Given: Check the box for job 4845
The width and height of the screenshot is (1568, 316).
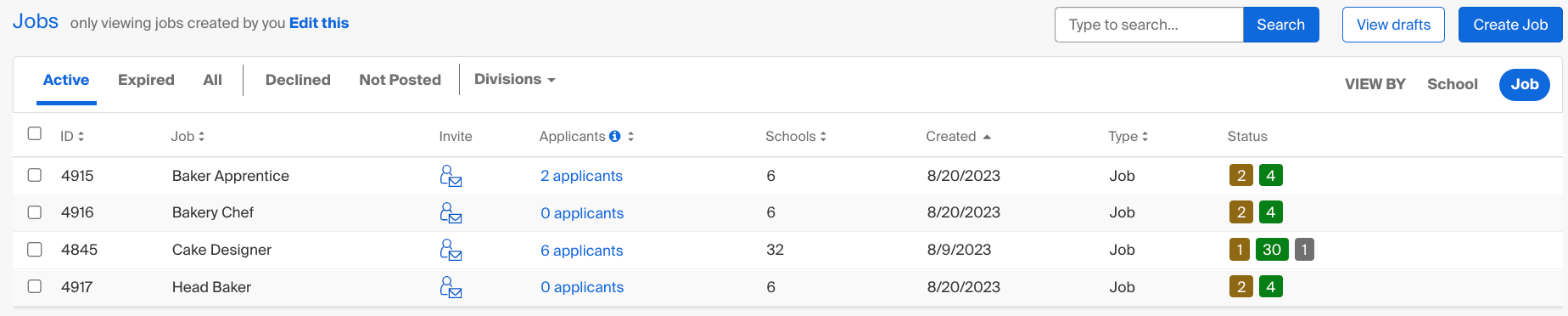Looking at the screenshot, I should coord(35,249).
